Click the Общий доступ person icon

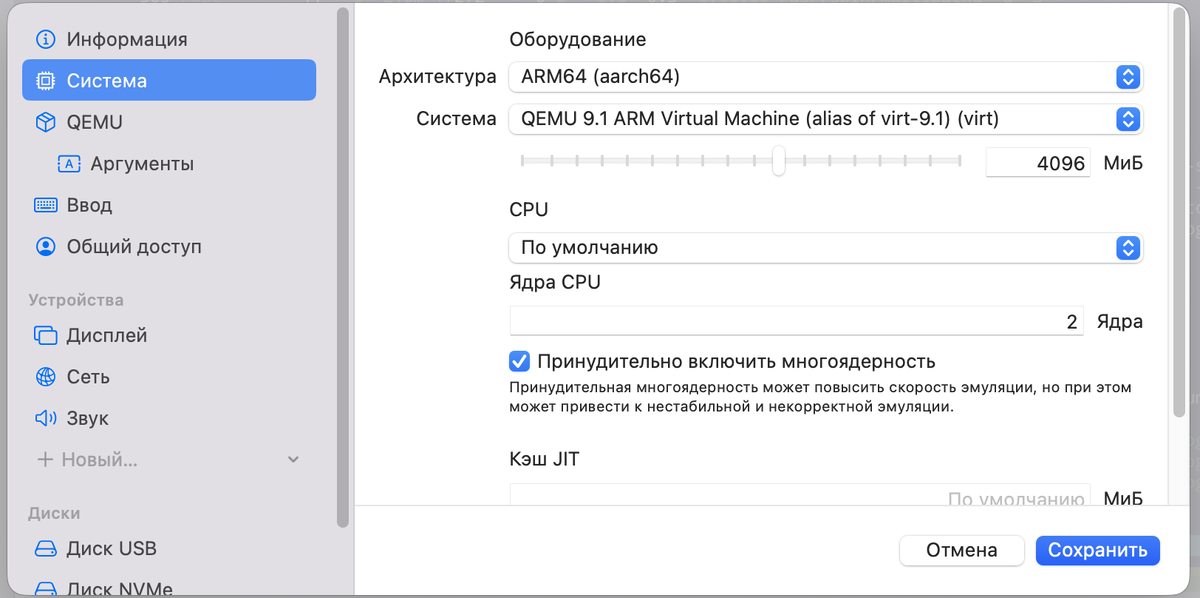point(46,246)
